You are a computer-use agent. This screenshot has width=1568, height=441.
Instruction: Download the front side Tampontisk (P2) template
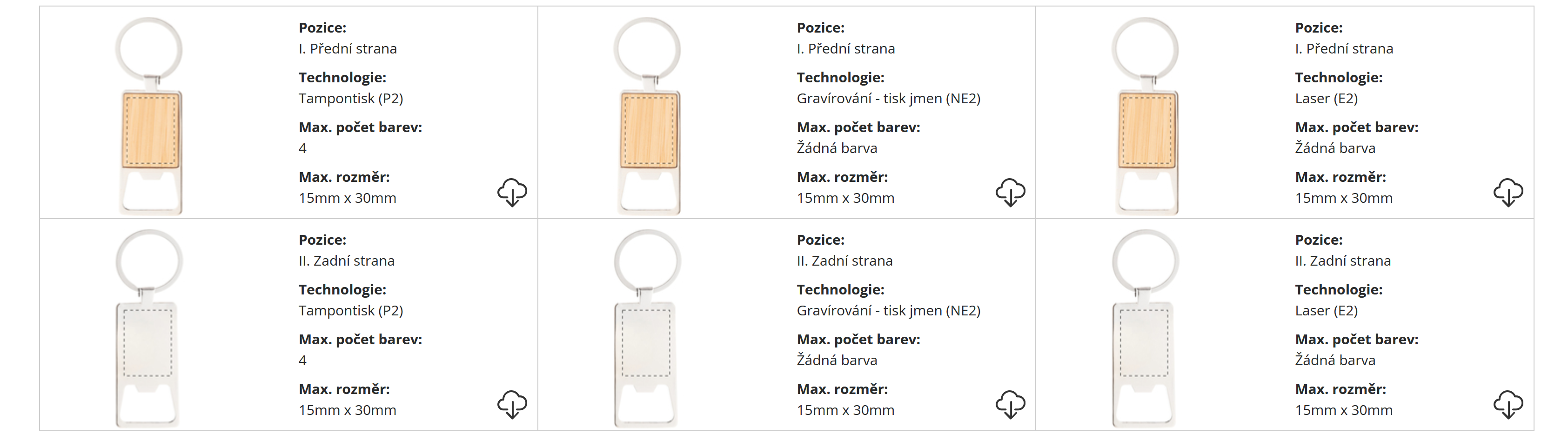tap(512, 192)
